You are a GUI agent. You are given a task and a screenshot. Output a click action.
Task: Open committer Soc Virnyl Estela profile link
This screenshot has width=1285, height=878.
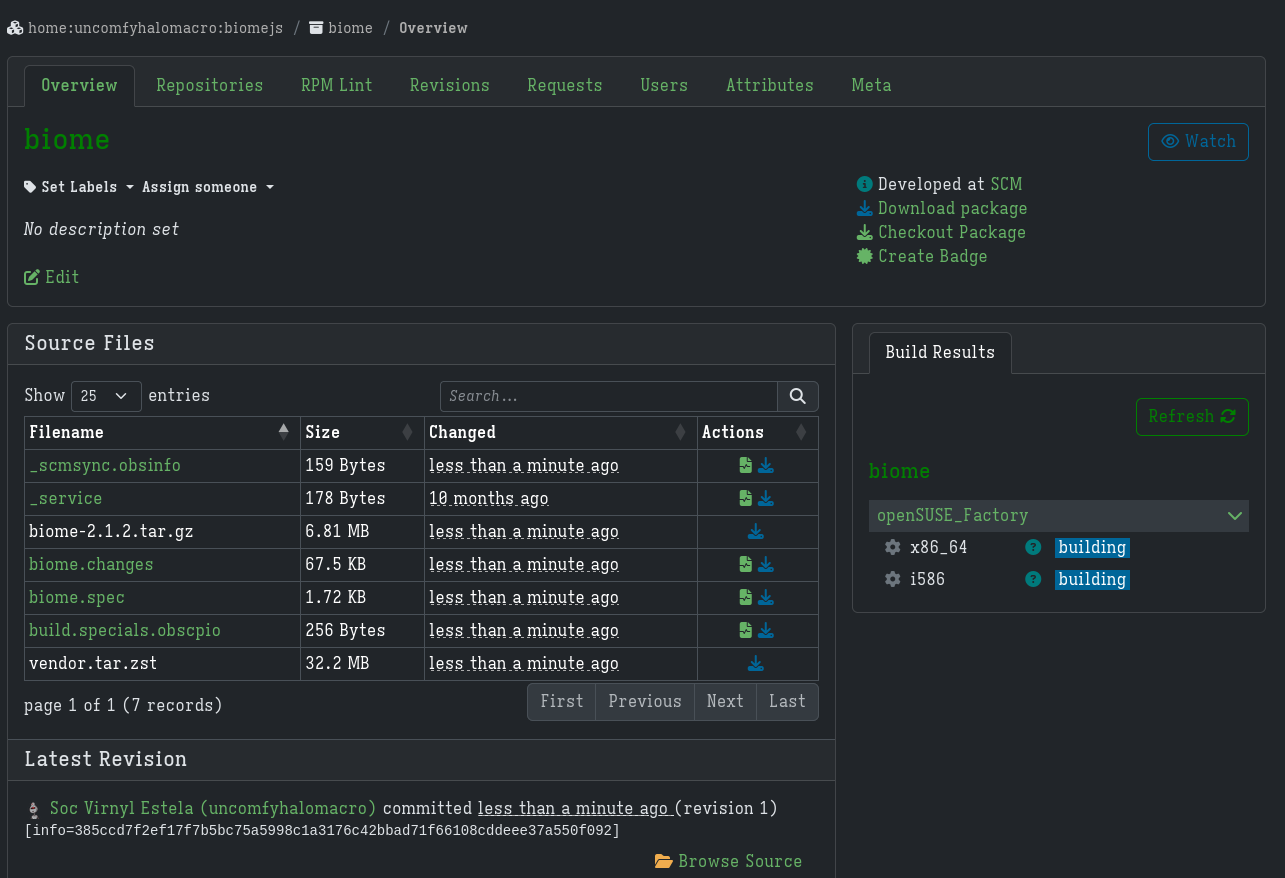coord(213,808)
